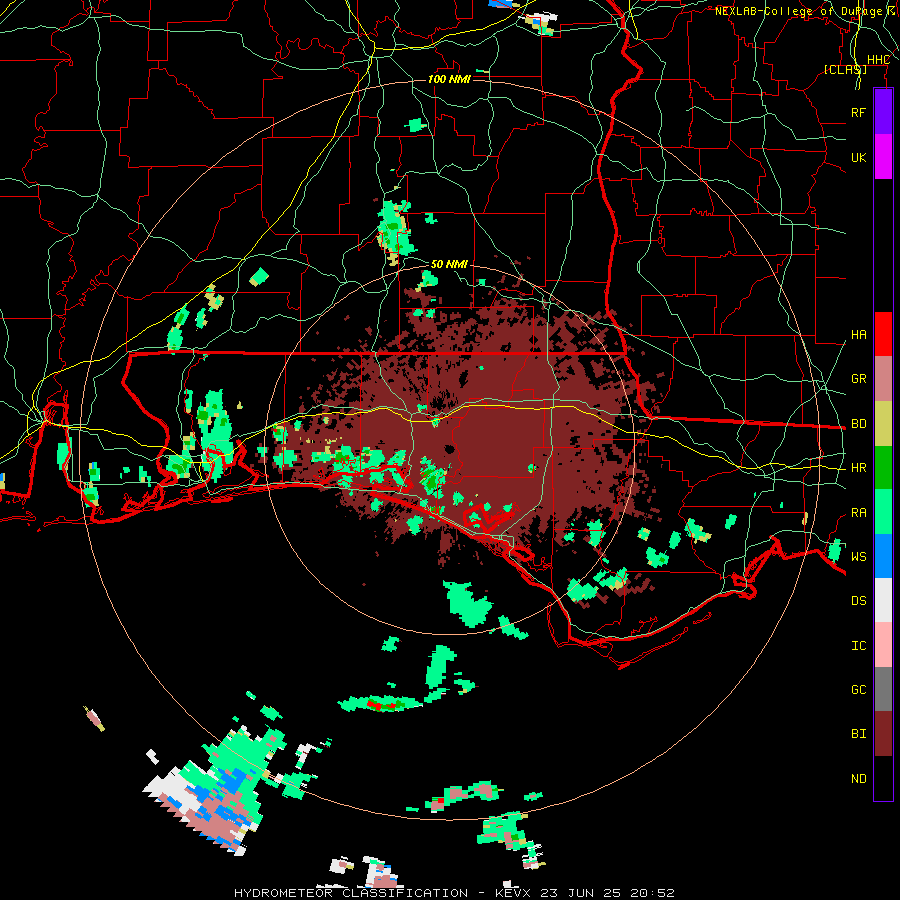The width and height of the screenshot is (900, 900).
Task: Click the "[CLAS]" label above the legend
Action: (x=845, y=70)
